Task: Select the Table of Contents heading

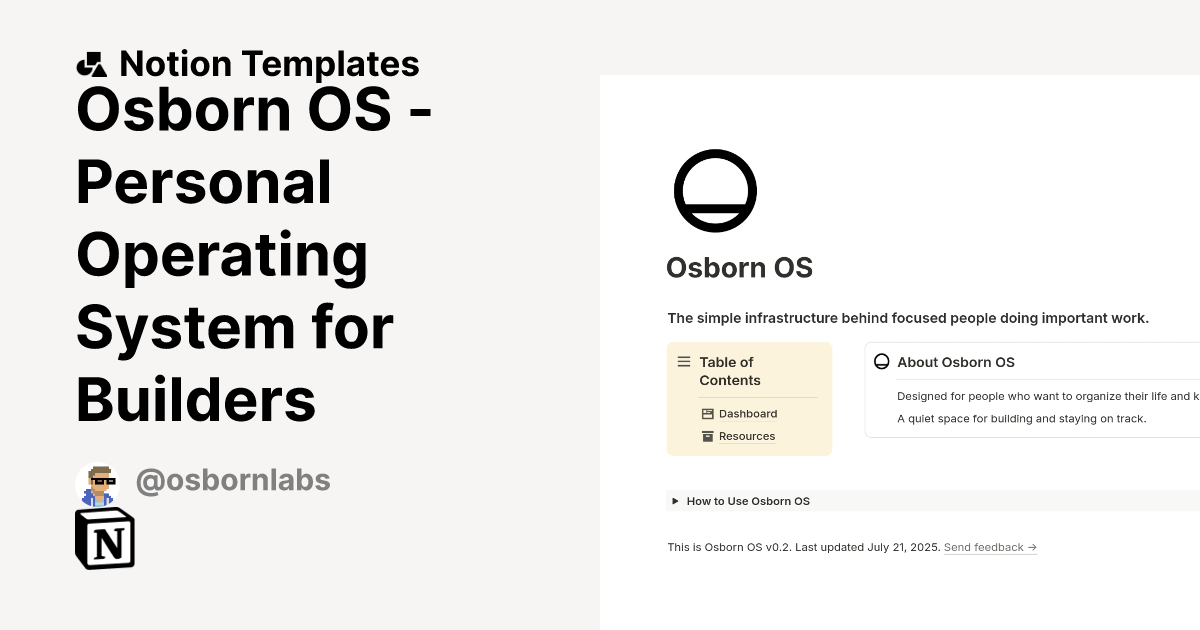Action: click(x=729, y=371)
